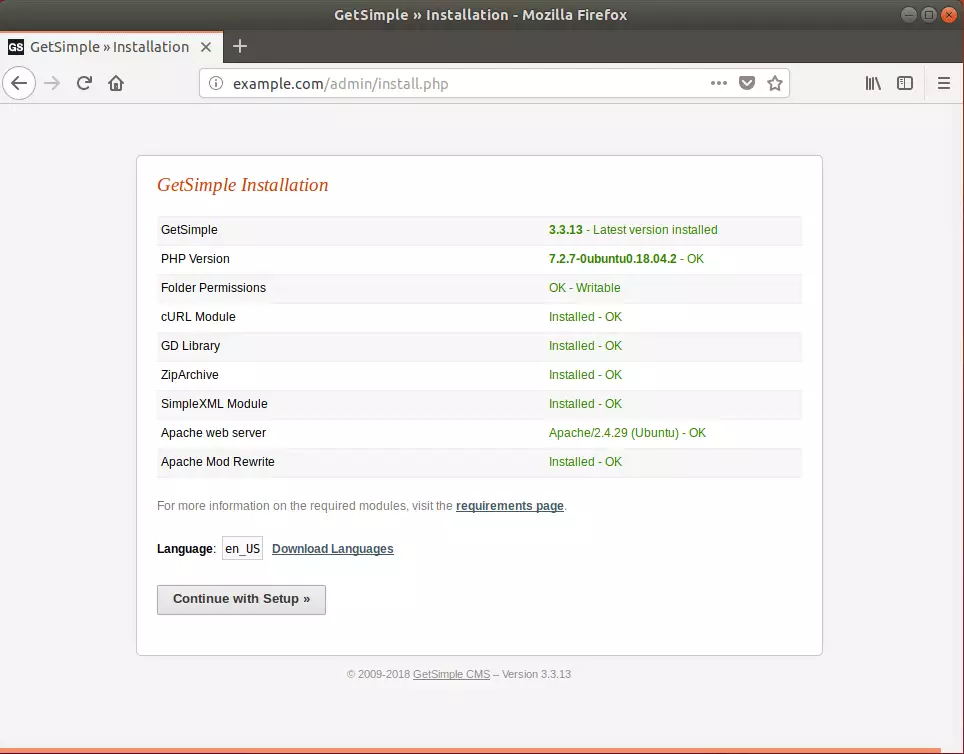This screenshot has height=754, width=964.
Task: Click the Apache Mod Rewrite label
Action: pyautogui.click(x=218, y=462)
